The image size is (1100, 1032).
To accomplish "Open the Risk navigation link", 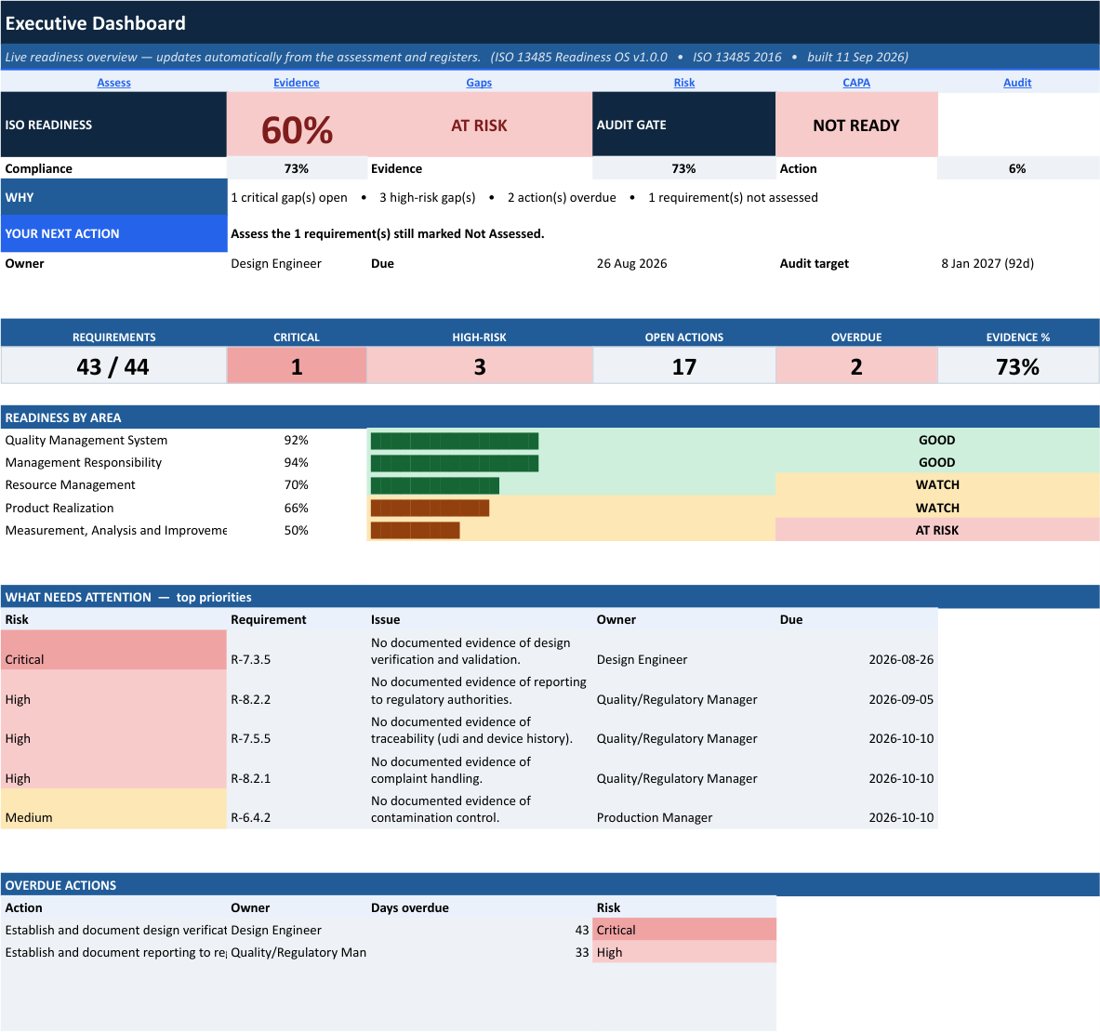I will [684, 83].
